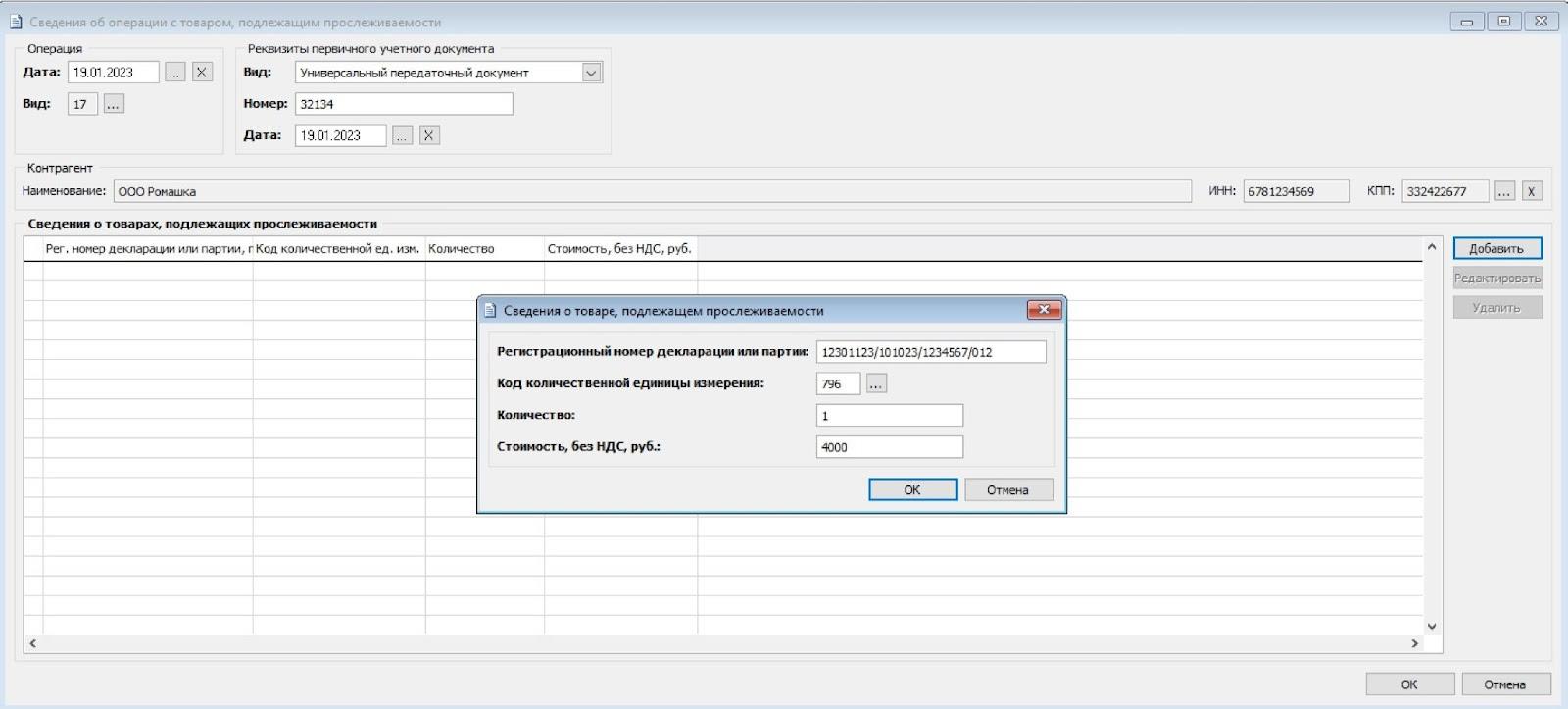
Task: Browse unit of measurement codes next to 796
Action: tap(876, 384)
